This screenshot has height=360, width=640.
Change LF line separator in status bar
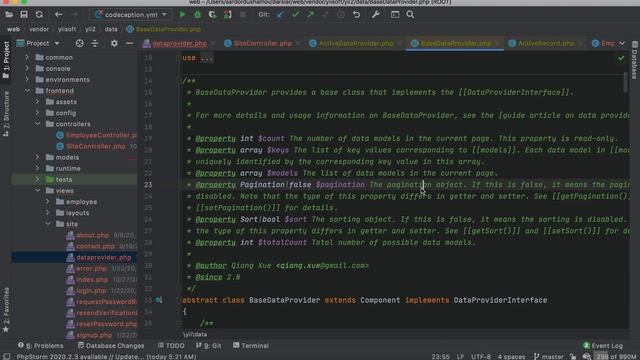click(x=460, y=356)
